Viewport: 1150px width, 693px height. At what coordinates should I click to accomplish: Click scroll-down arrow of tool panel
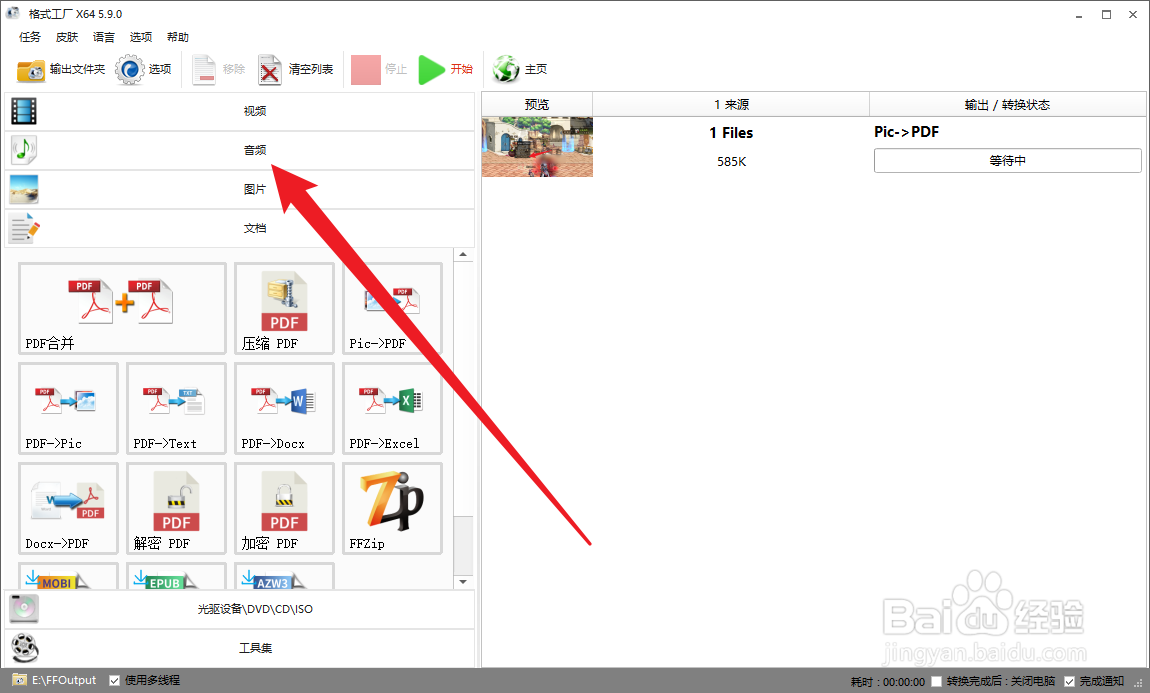463,582
